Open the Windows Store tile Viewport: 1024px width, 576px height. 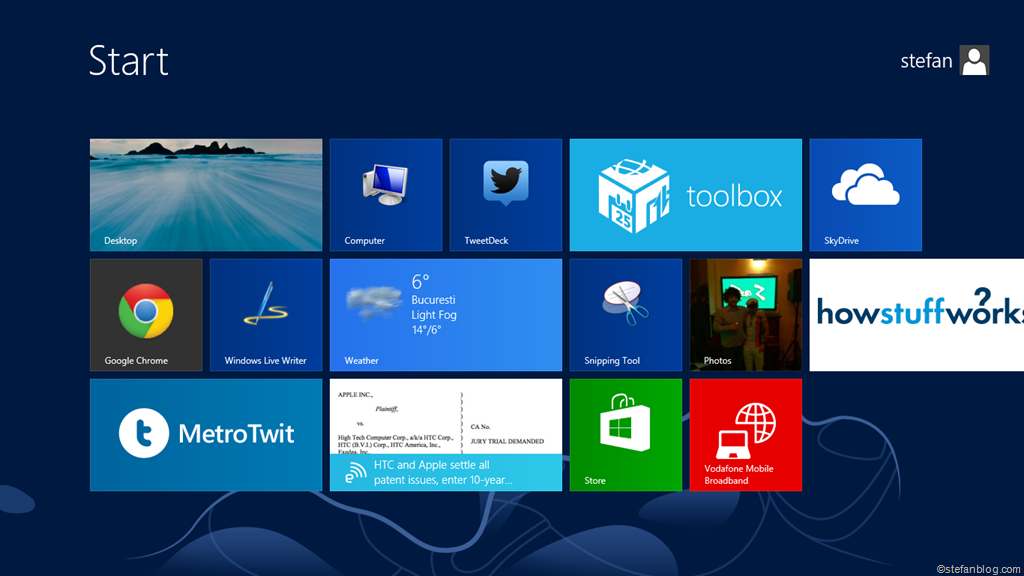626,435
